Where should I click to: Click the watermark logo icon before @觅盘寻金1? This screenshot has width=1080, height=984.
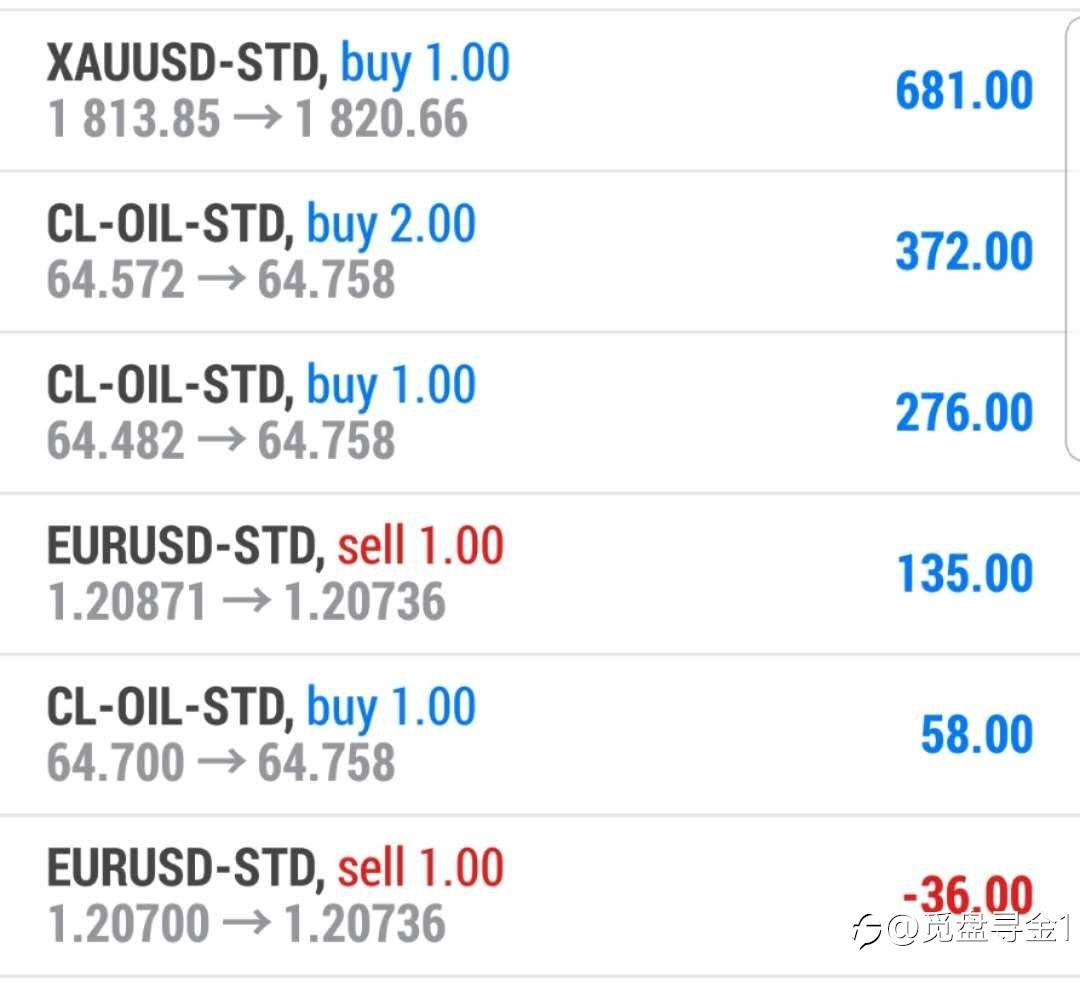pos(866,931)
